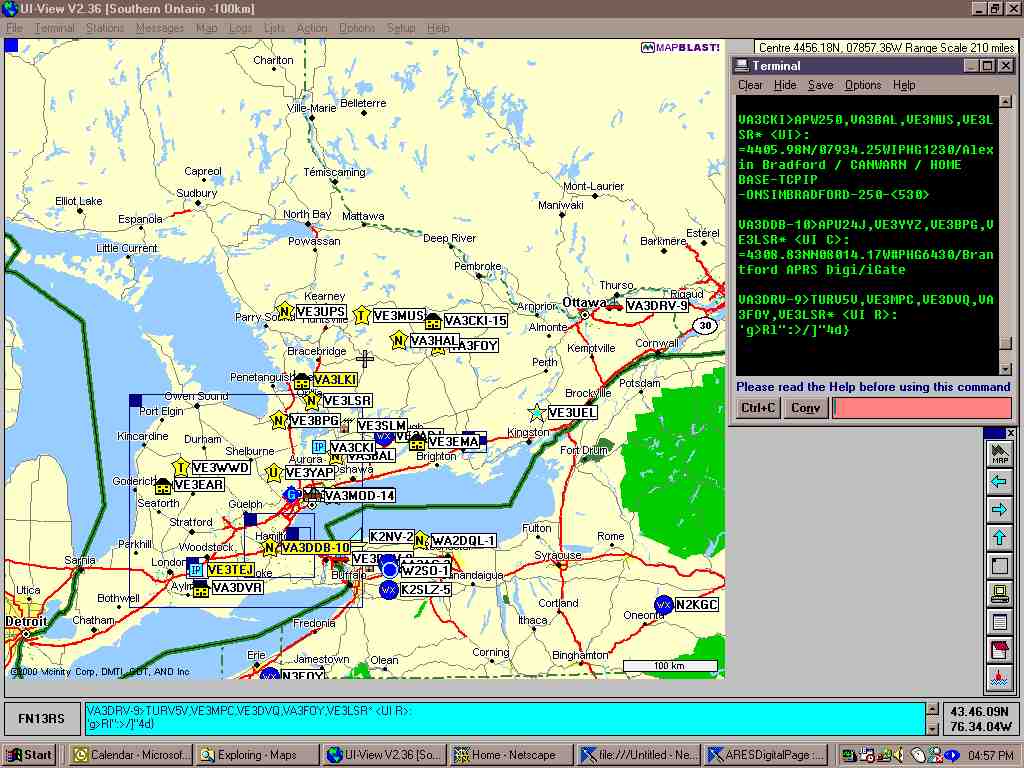Click the red-and-white document toolbar icon
The image size is (1024, 768).
coord(999,650)
